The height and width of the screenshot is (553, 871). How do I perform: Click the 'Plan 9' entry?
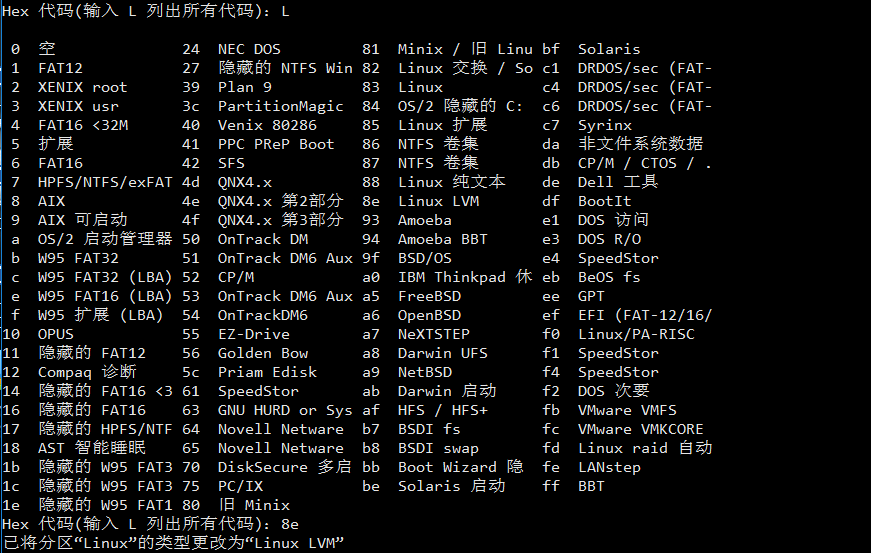(244, 87)
